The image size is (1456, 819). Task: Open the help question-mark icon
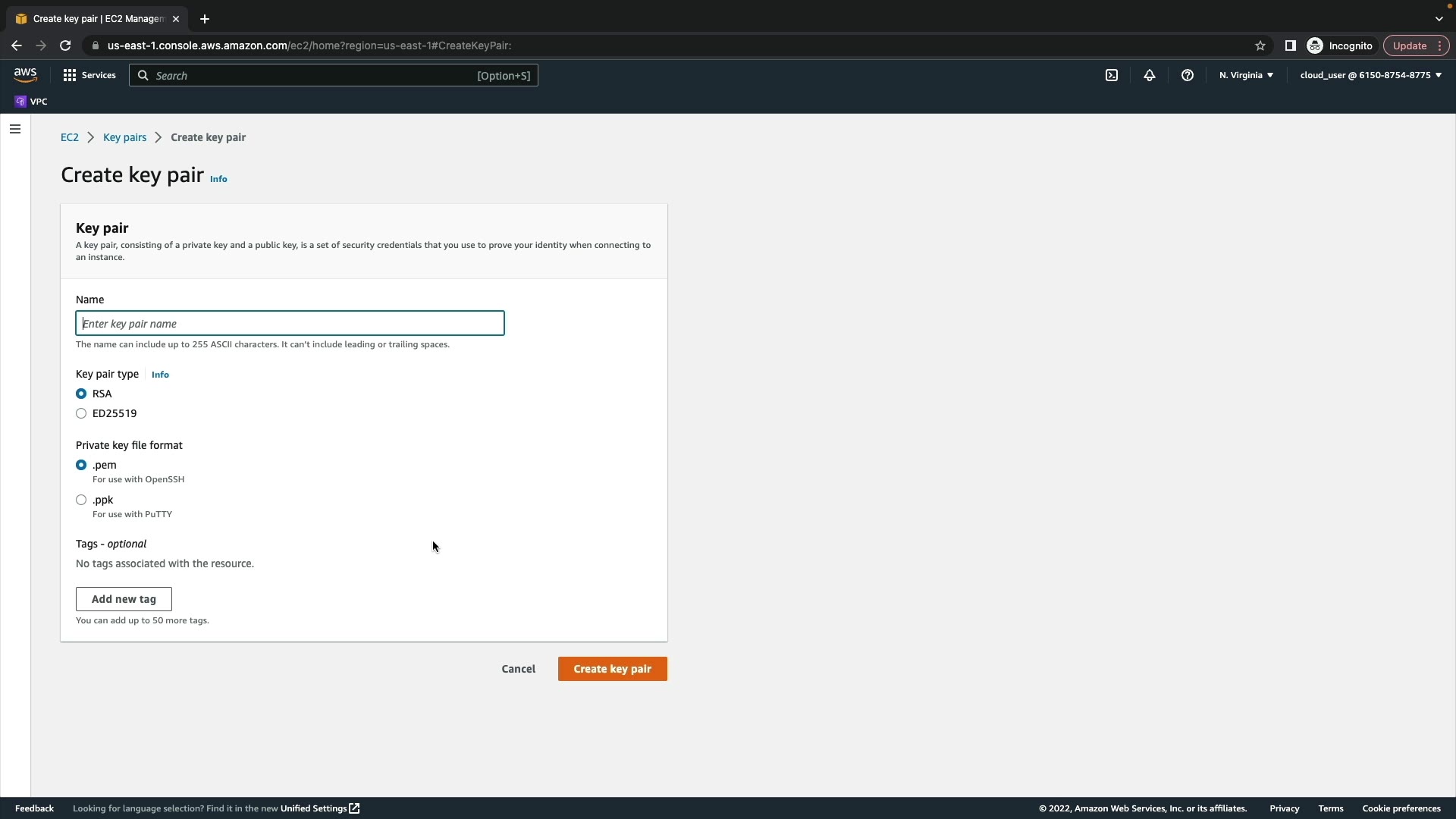point(1188,75)
